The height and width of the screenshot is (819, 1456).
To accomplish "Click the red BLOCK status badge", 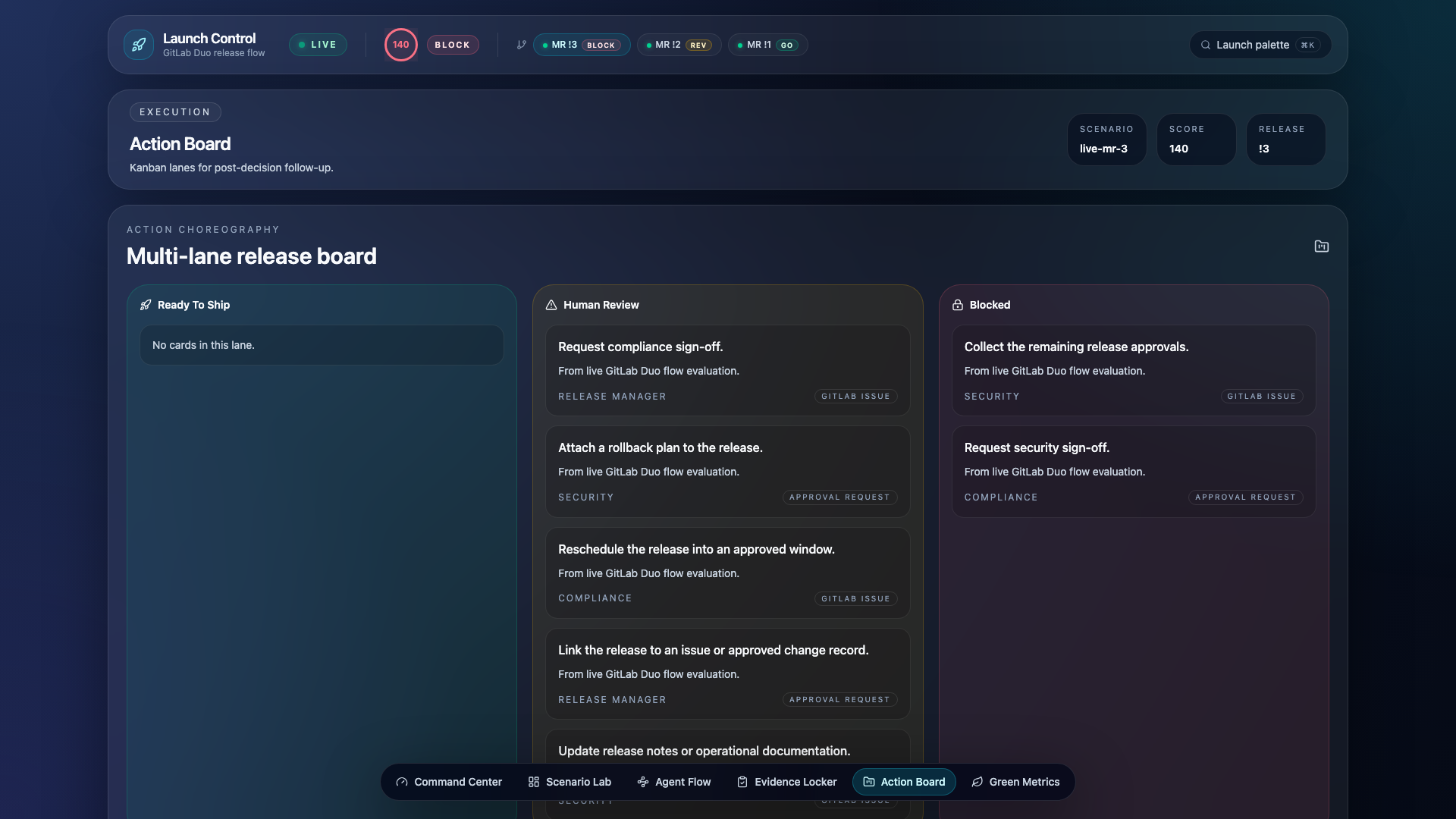I will [453, 45].
